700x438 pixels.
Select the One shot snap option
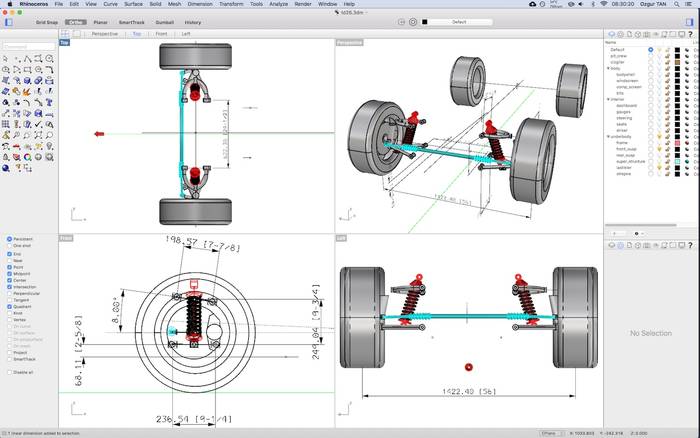coord(9,246)
